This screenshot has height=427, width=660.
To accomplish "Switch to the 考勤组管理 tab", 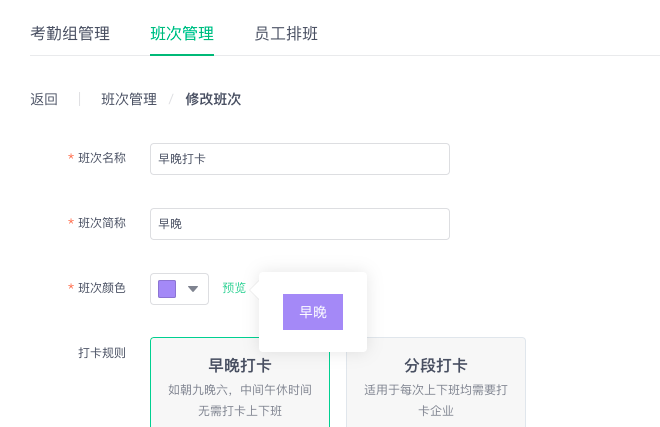I will point(70,34).
